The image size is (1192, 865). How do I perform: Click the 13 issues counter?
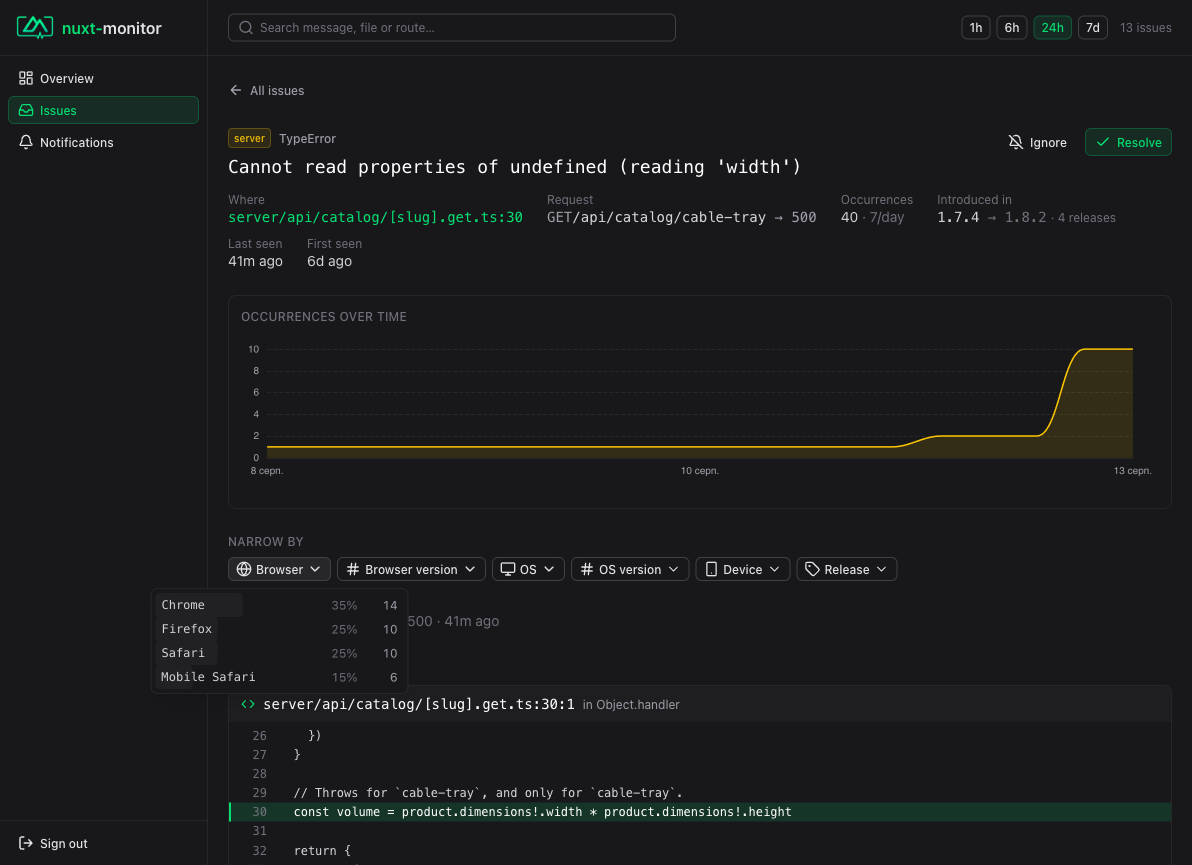1146,27
